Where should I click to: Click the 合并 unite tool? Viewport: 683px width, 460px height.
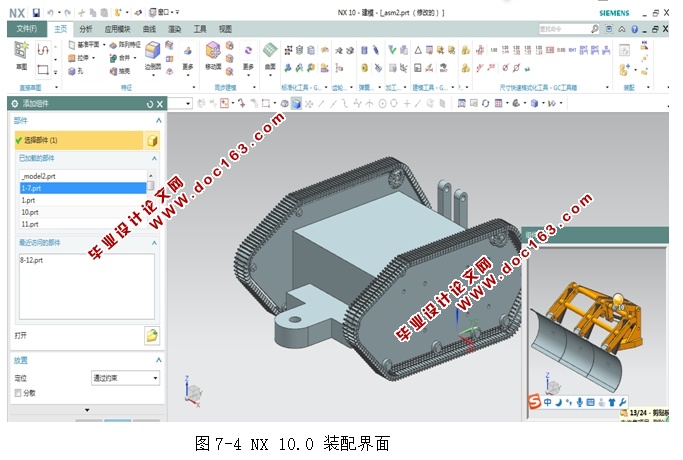(x=120, y=58)
